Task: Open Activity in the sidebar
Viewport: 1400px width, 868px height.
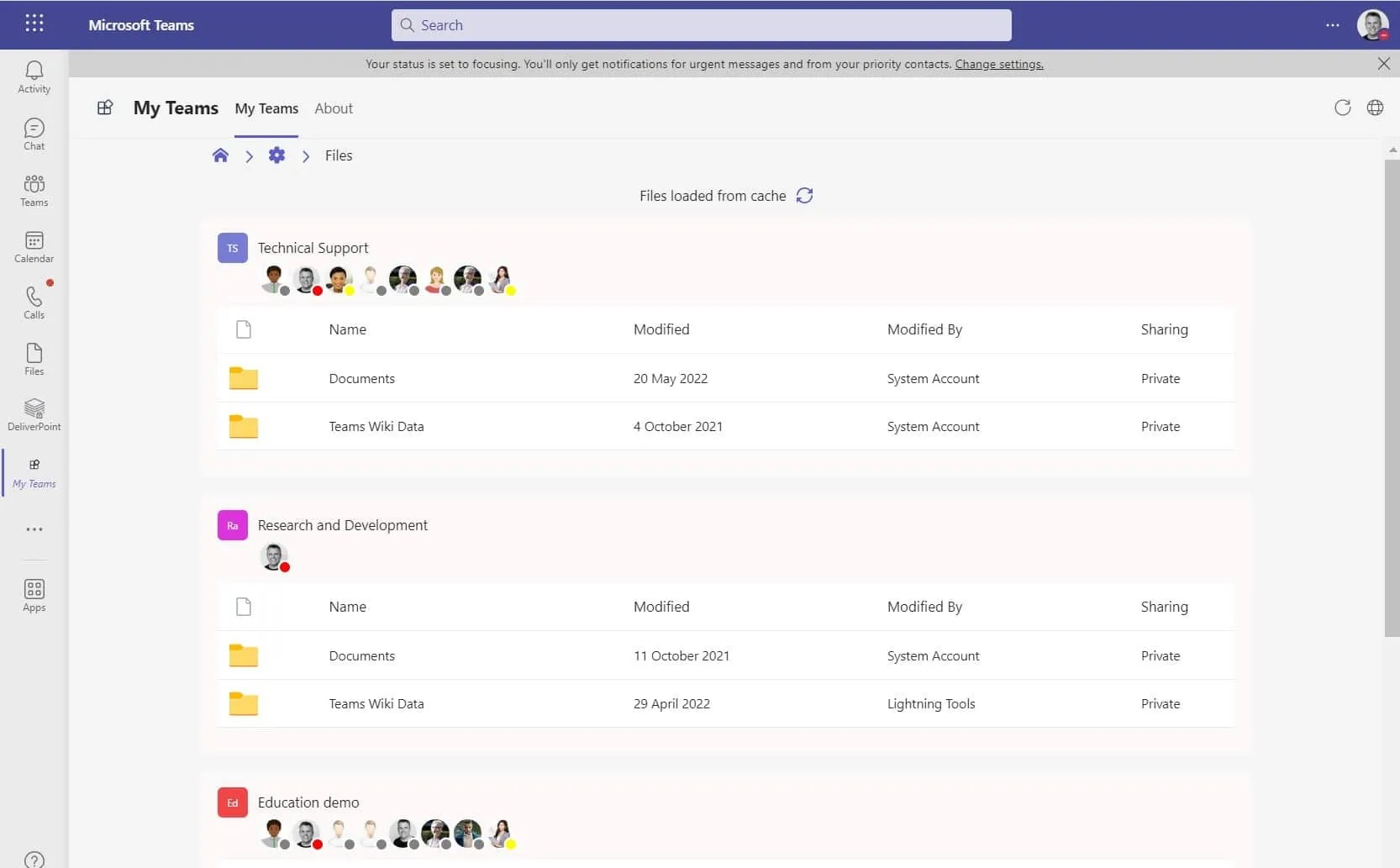Action: click(x=34, y=77)
